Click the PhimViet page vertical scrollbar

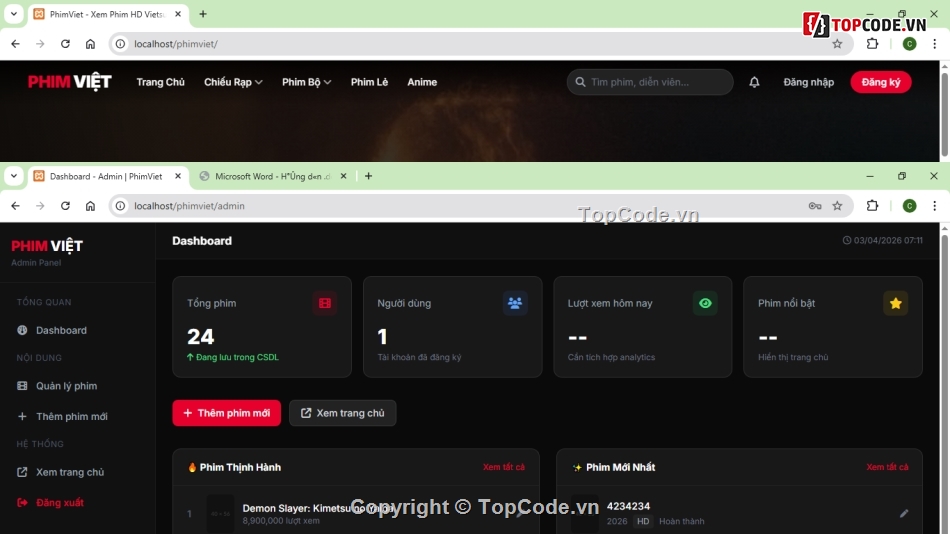(945, 112)
